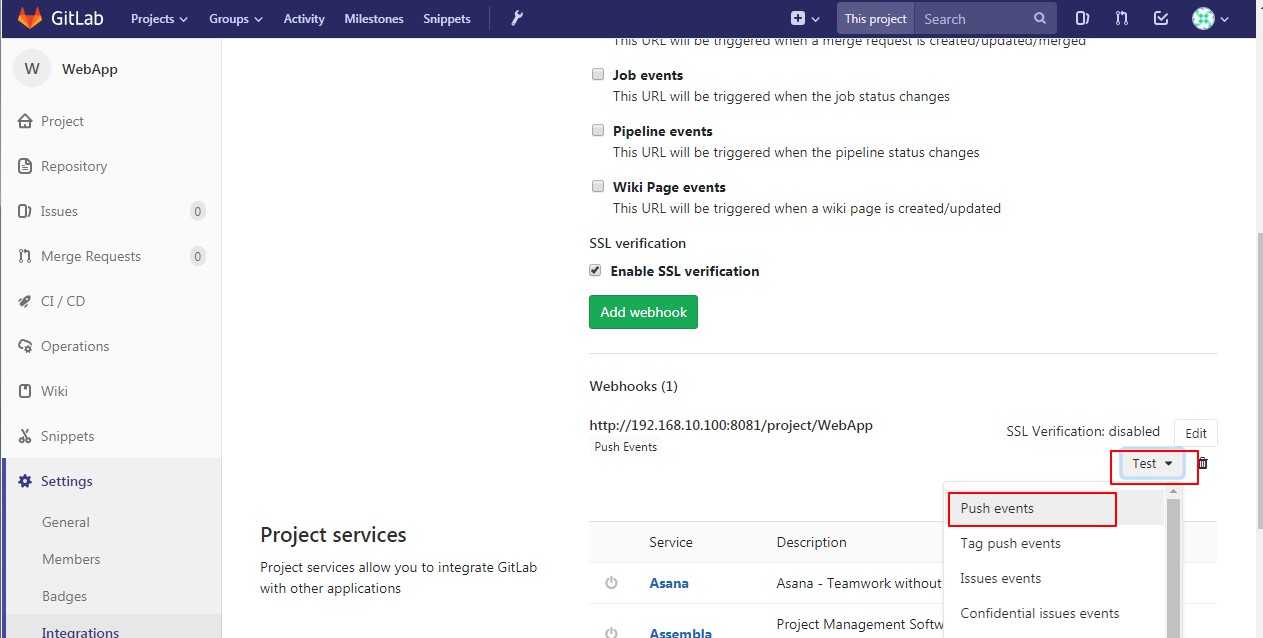Viewport: 1263px width, 638px height.
Task: Delete the webhook with trash icon
Action: 1203,463
